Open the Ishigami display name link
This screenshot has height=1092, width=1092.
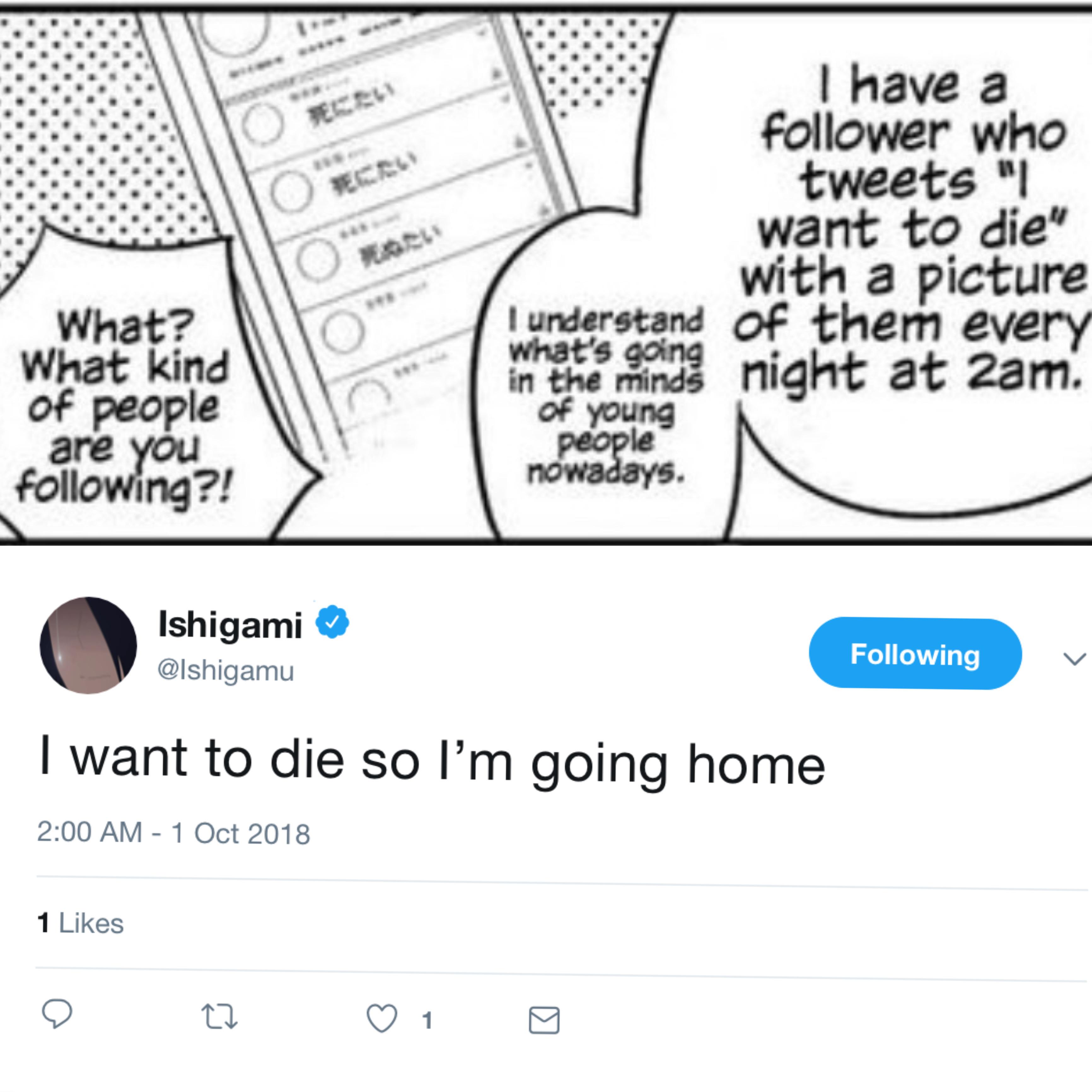[x=229, y=624]
